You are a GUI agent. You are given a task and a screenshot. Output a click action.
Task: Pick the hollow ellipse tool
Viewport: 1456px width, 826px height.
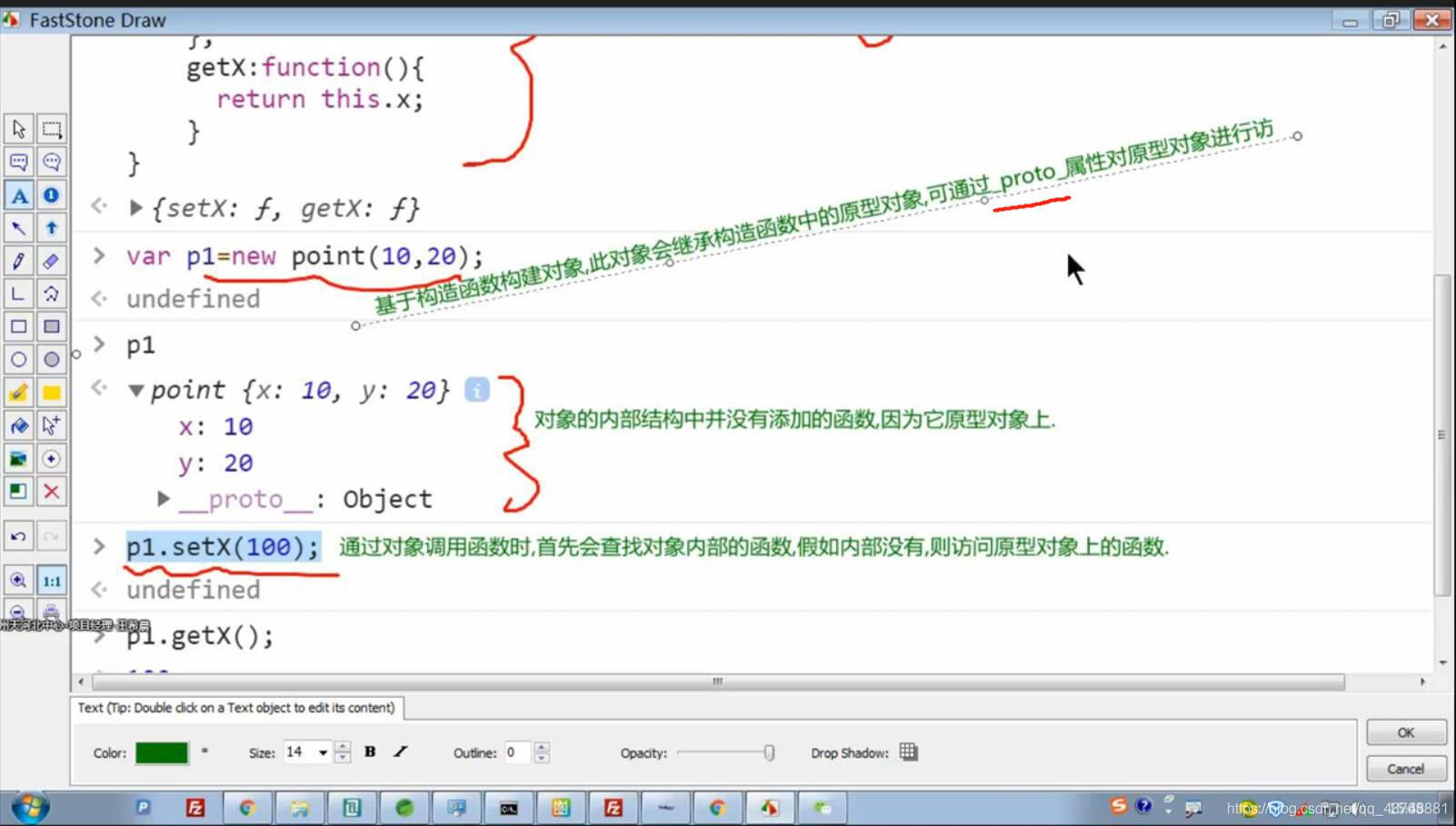pyautogui.click(x=18, y=360)
